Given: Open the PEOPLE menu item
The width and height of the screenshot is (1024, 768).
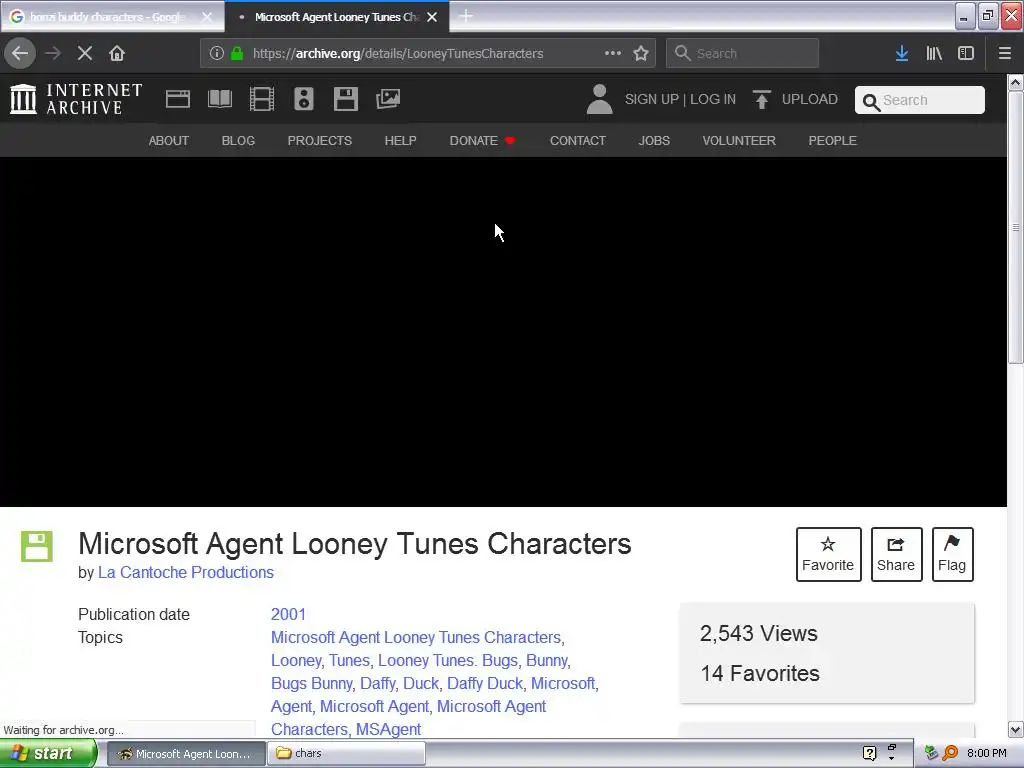Looking at the screenshot, I should pyautogui.click(x=833, y=140).
